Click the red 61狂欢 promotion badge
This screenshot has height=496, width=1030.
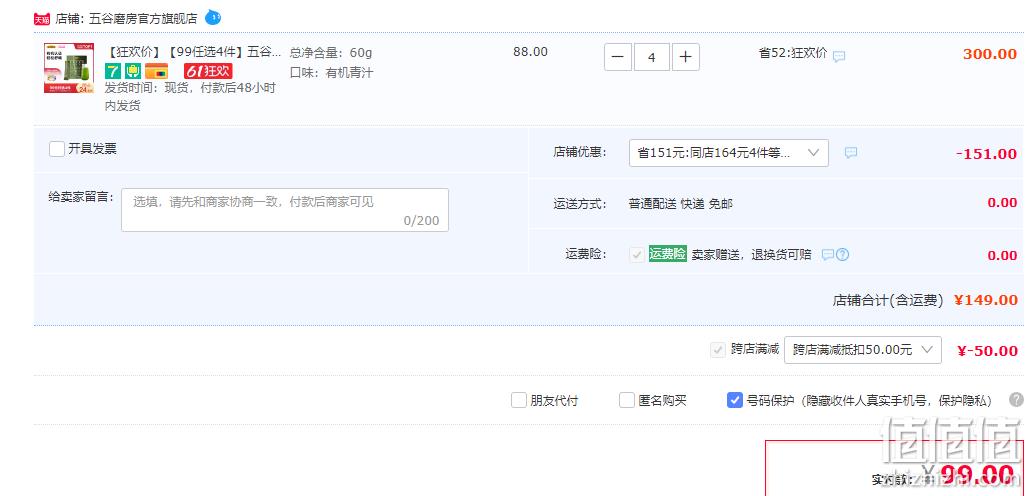coord(208,70)
